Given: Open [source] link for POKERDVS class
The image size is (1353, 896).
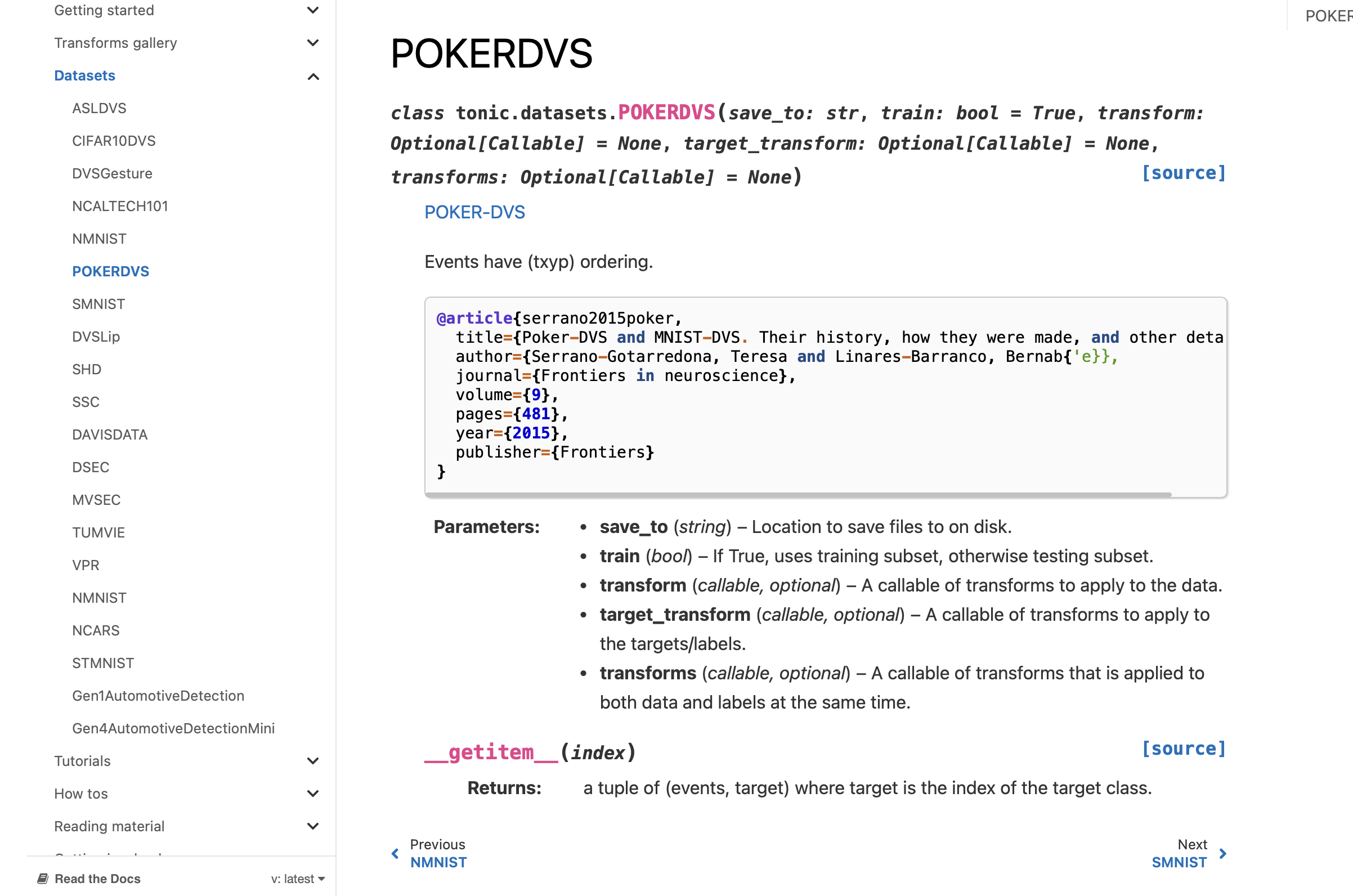Looking at the screenshot, I should (x=1183, y=173).
